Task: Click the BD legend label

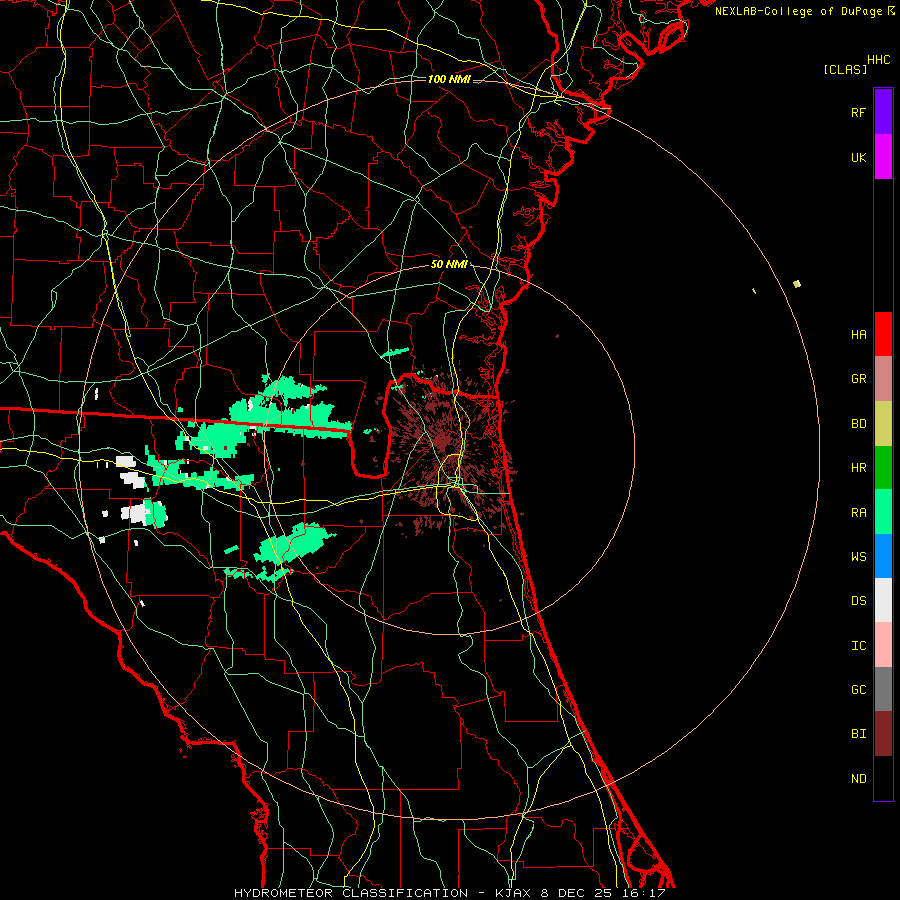Action: tap(858, 424)
